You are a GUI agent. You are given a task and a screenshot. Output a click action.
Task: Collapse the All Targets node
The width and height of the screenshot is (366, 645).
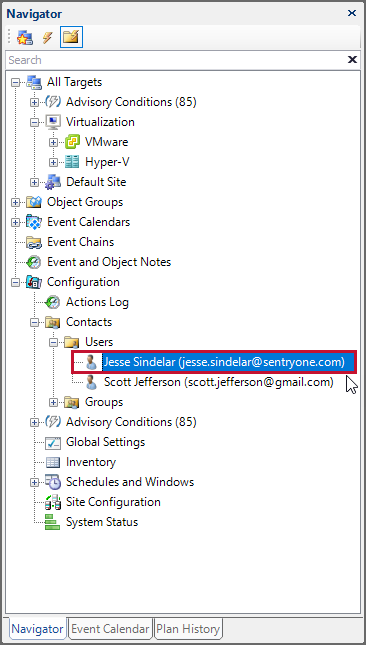tap(16, 82)
